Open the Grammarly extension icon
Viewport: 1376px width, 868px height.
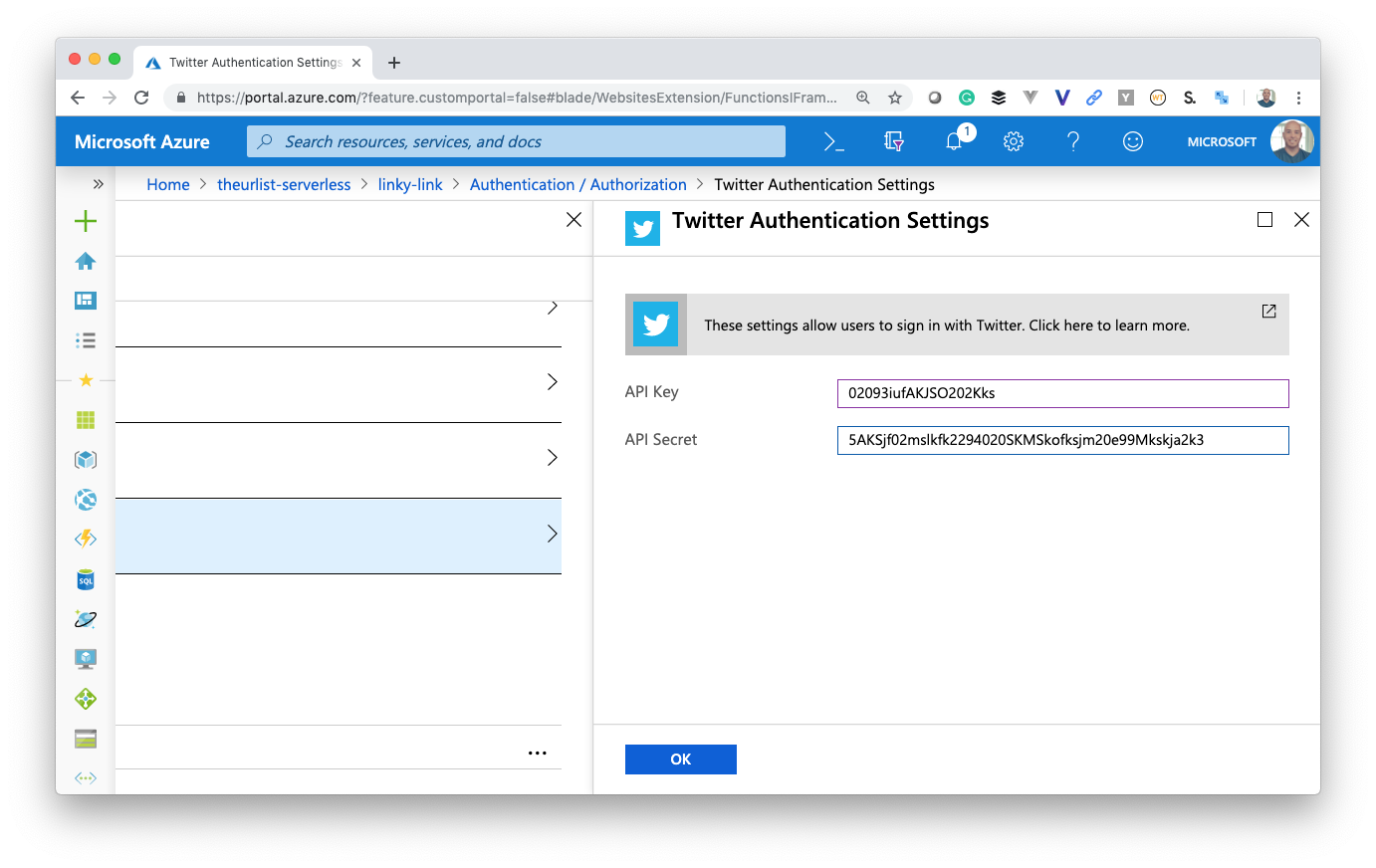point(967,98)
